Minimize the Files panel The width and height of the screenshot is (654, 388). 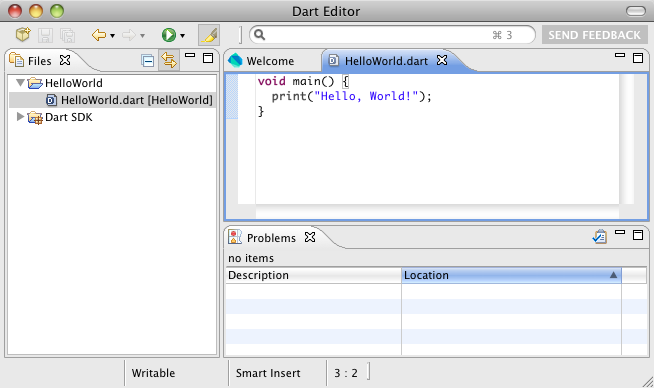[190, 55]
